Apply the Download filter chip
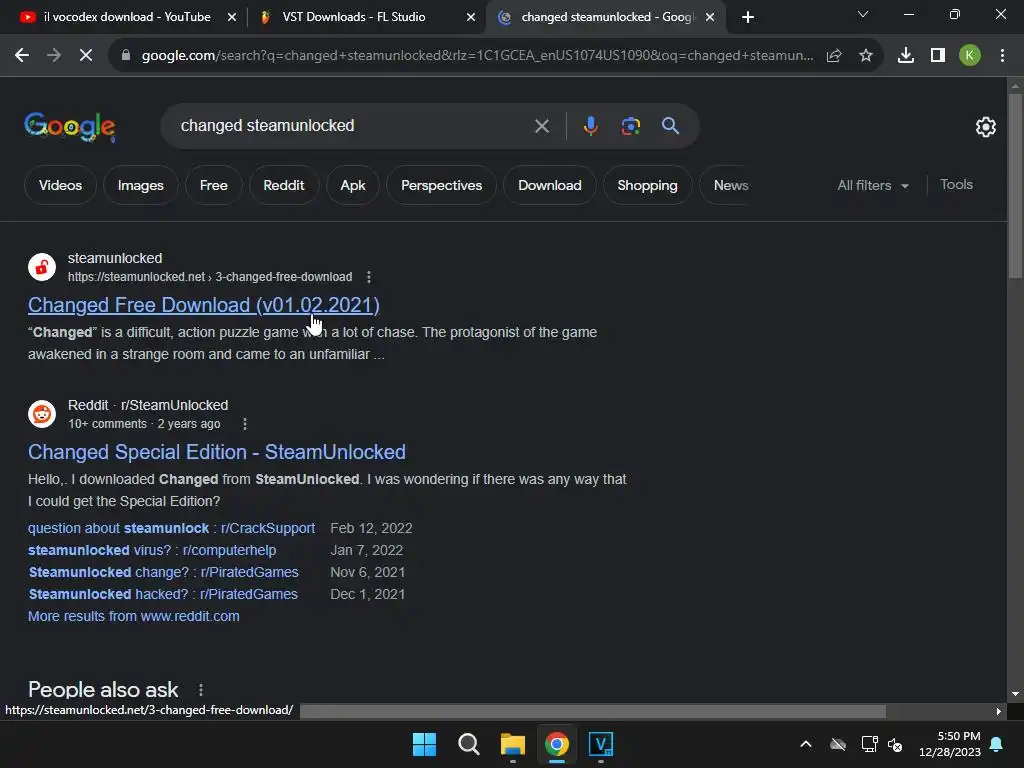This screenshot has height=768, width=1024. [x=550, y=185]
